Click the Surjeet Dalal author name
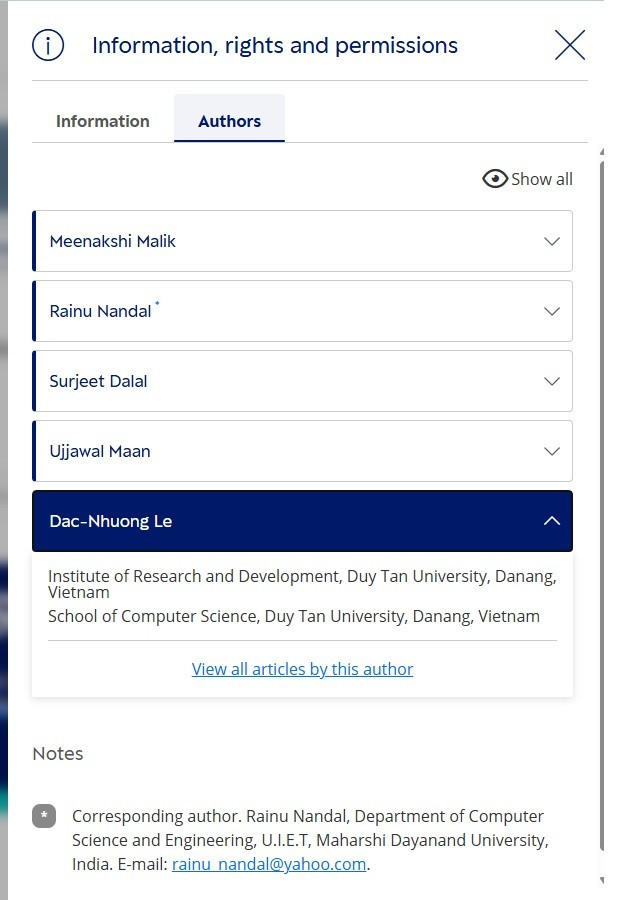This screenshot has width=620, height=900. pyautogui.click(x=98, y=381)
